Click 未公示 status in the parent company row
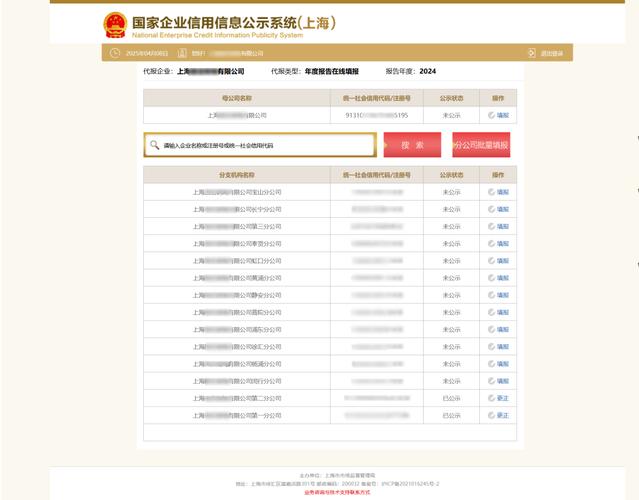 pyautogui.click(x=451, y=115)
